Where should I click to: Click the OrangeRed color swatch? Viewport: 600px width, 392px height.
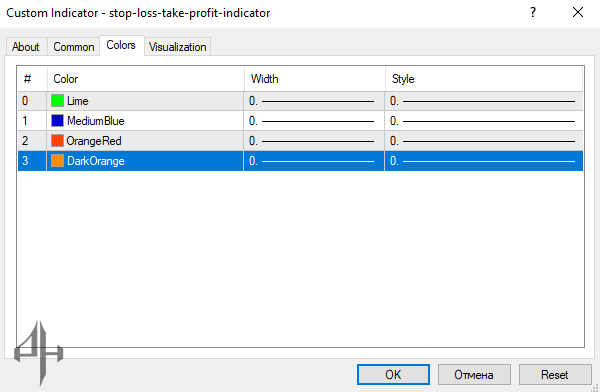pos(57,140)
